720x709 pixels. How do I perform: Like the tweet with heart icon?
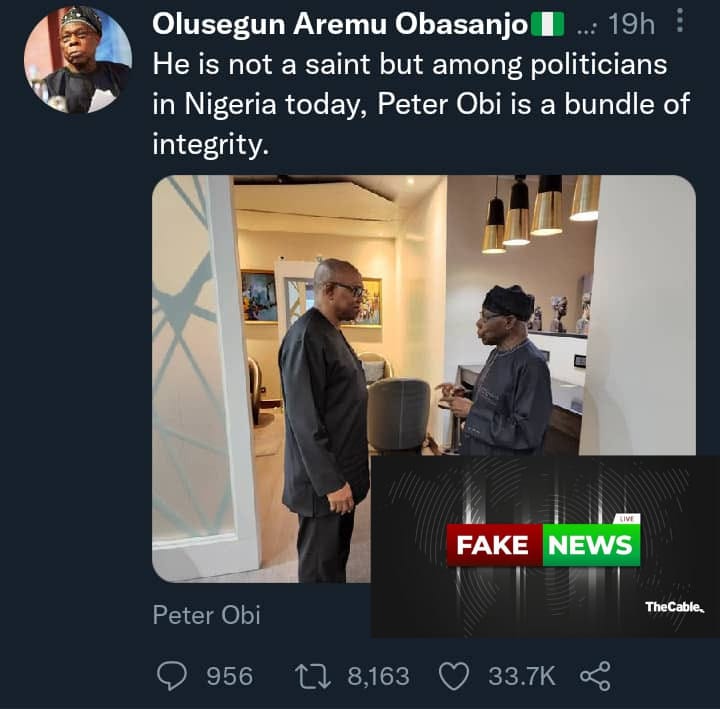454,676
